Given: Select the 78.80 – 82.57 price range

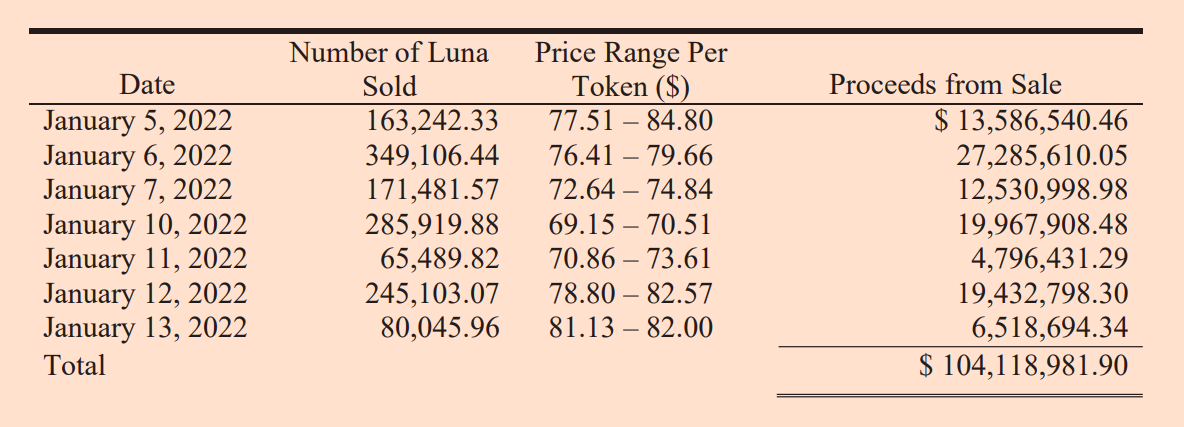Looking at the screenshot, I should 631,294.
